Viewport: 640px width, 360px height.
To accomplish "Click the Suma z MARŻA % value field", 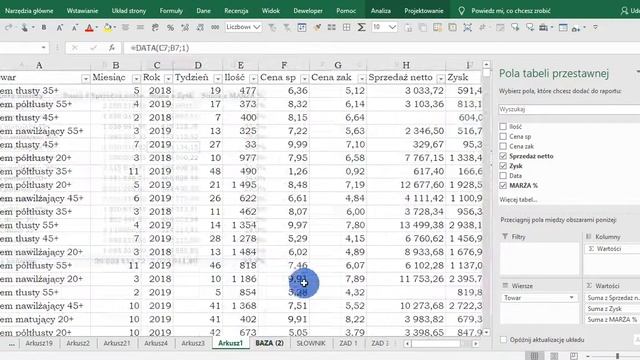I will click(612, 320).
